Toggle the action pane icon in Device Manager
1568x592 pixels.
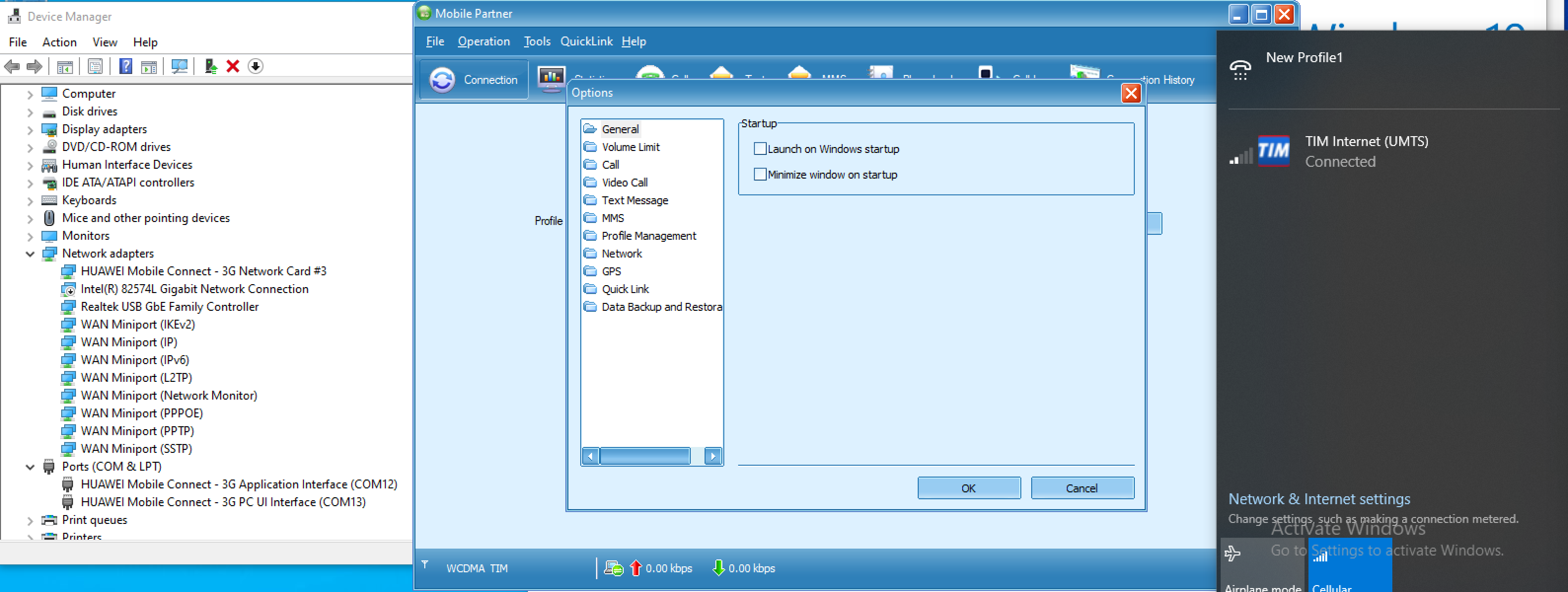coord(149,66)
